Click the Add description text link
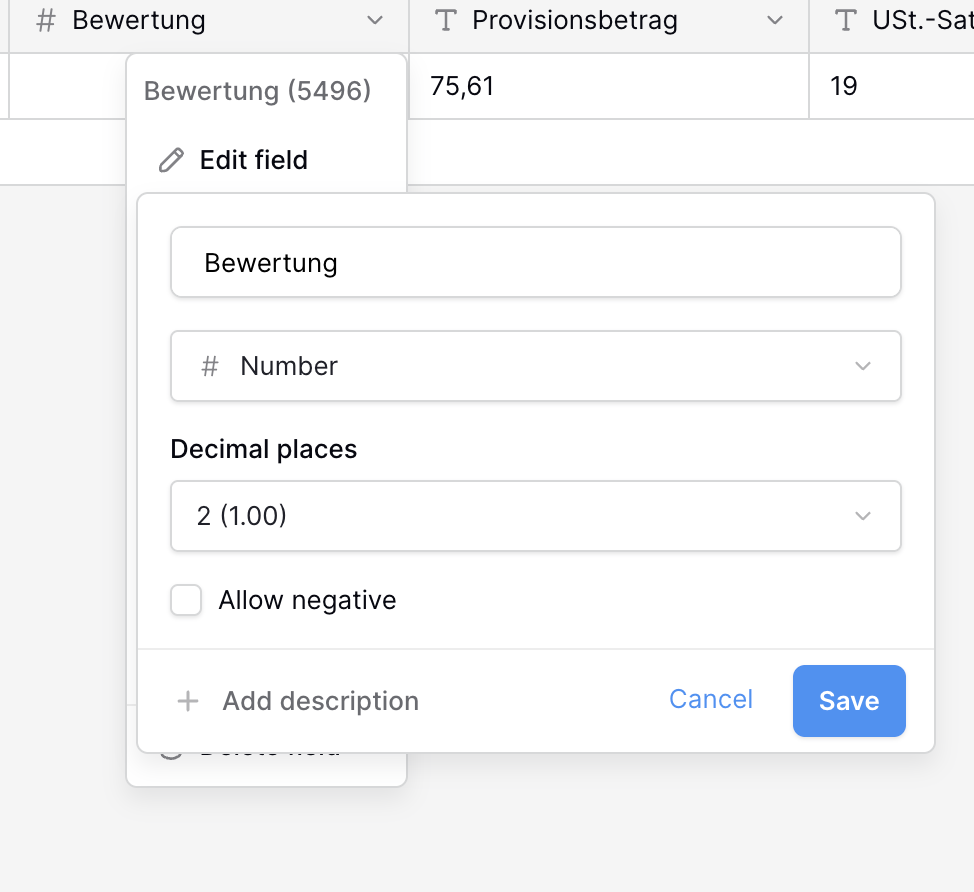Viewport: 974px width, 892px height. point(320,701)
